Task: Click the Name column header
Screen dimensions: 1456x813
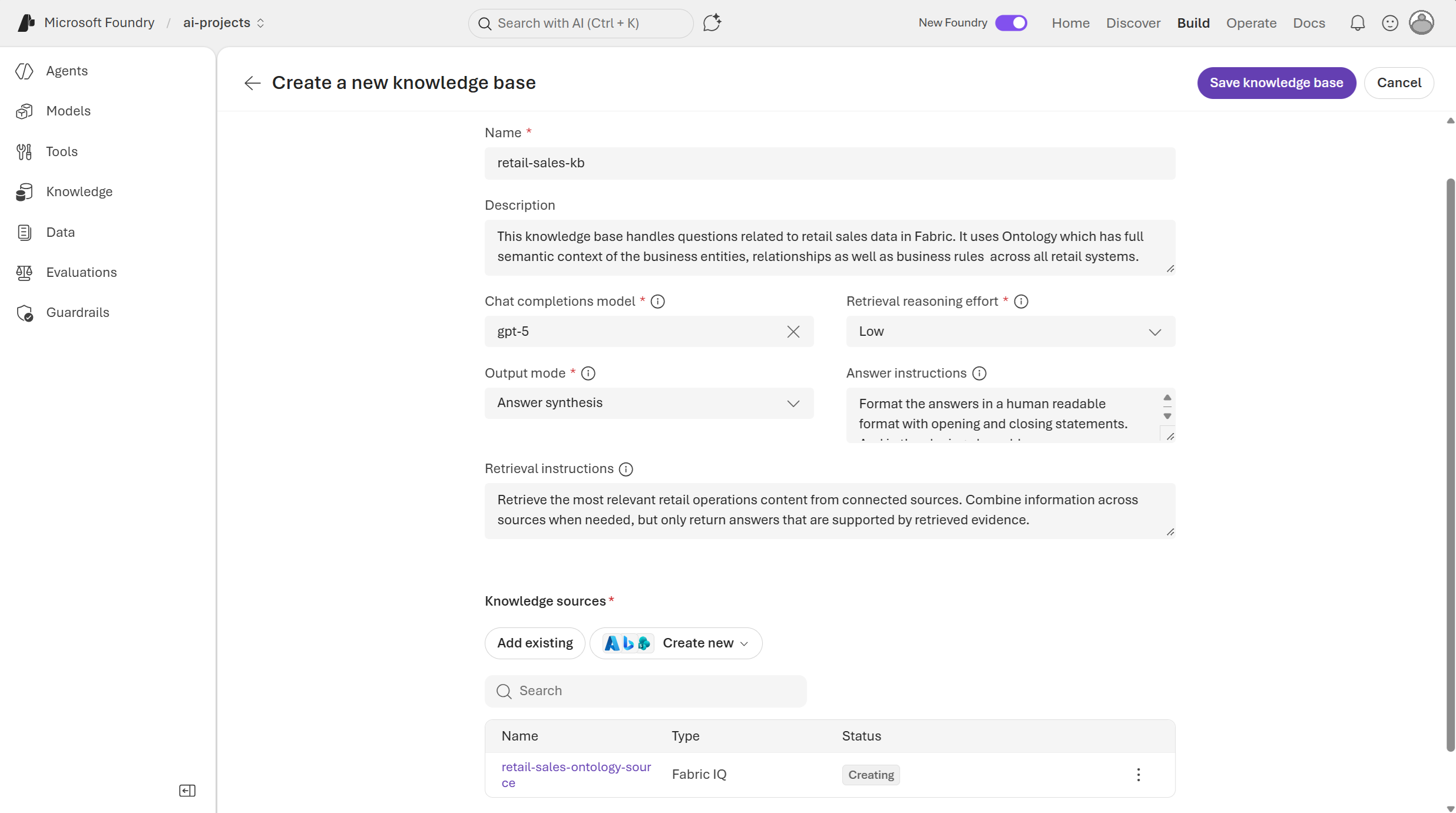Action: (519, 736)
